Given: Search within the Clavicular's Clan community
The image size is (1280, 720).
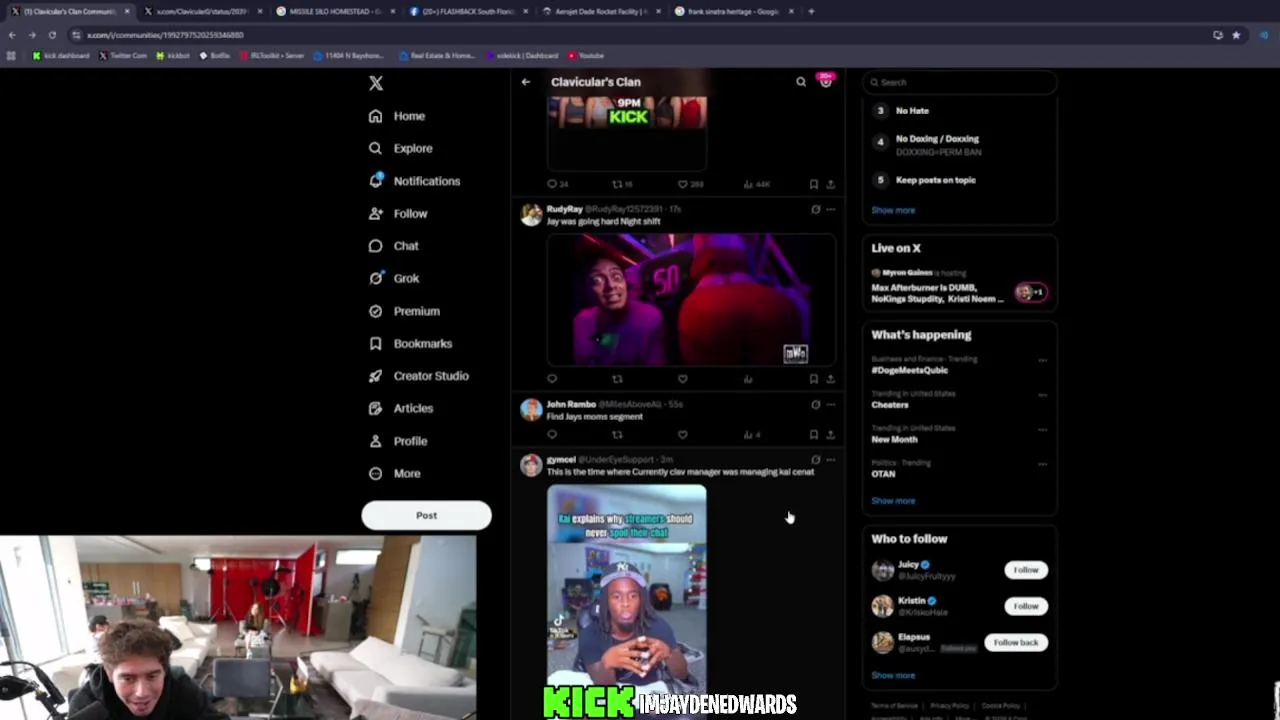Looking at the screenshot, I should coord(801,82).
